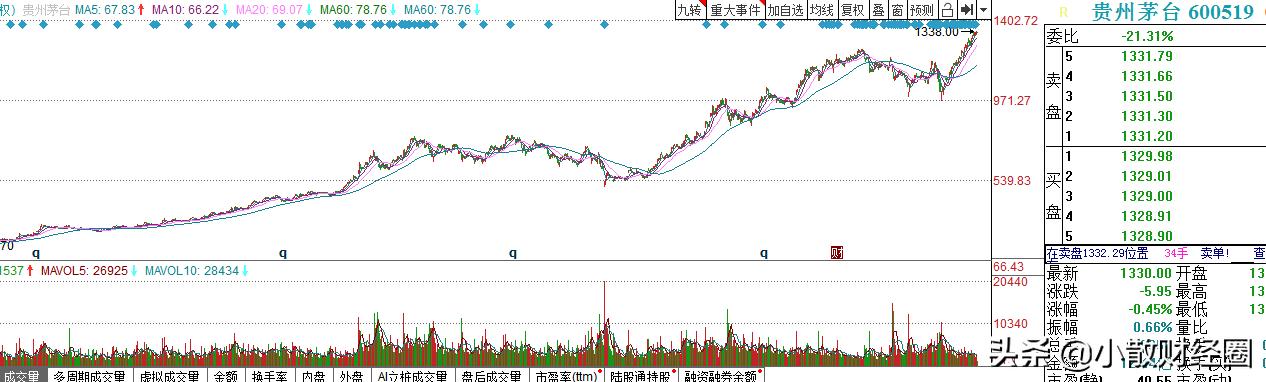The width and height of the screenshot is (1266, 382).
Task: Click the 涨幅 -0.45% value
Action: (x=1150, y=310)
